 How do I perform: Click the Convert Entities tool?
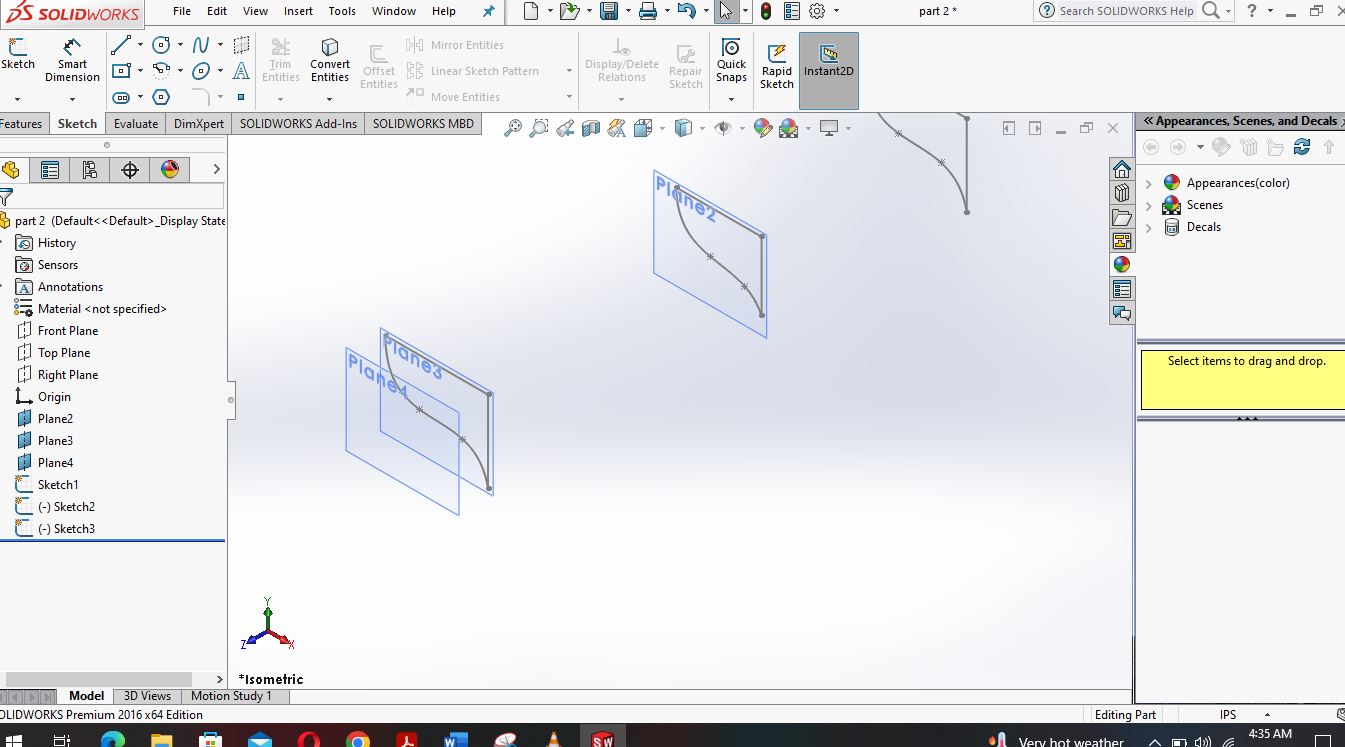[330, 61]
